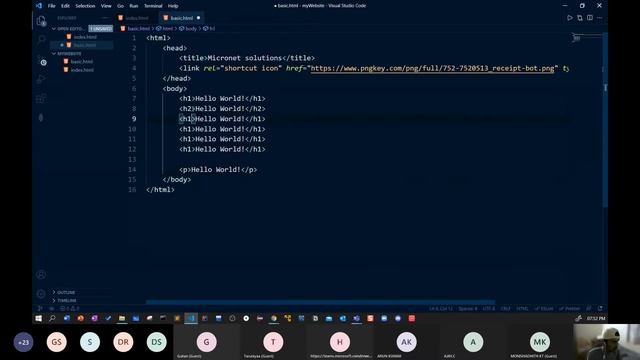The height and width of the screenshot is (360, 640).
Task: Open the Windows Start menu
Action: pyautogui.click(x=38, y=318)
